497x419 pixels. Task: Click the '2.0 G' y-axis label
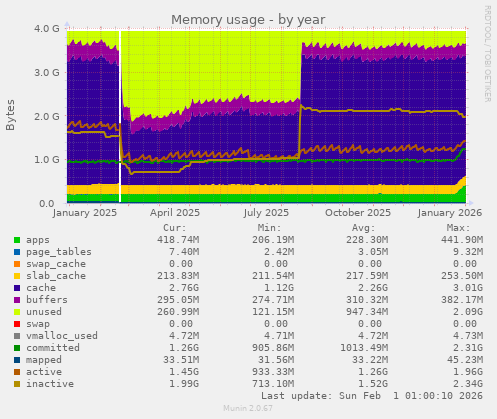(47, 116)
